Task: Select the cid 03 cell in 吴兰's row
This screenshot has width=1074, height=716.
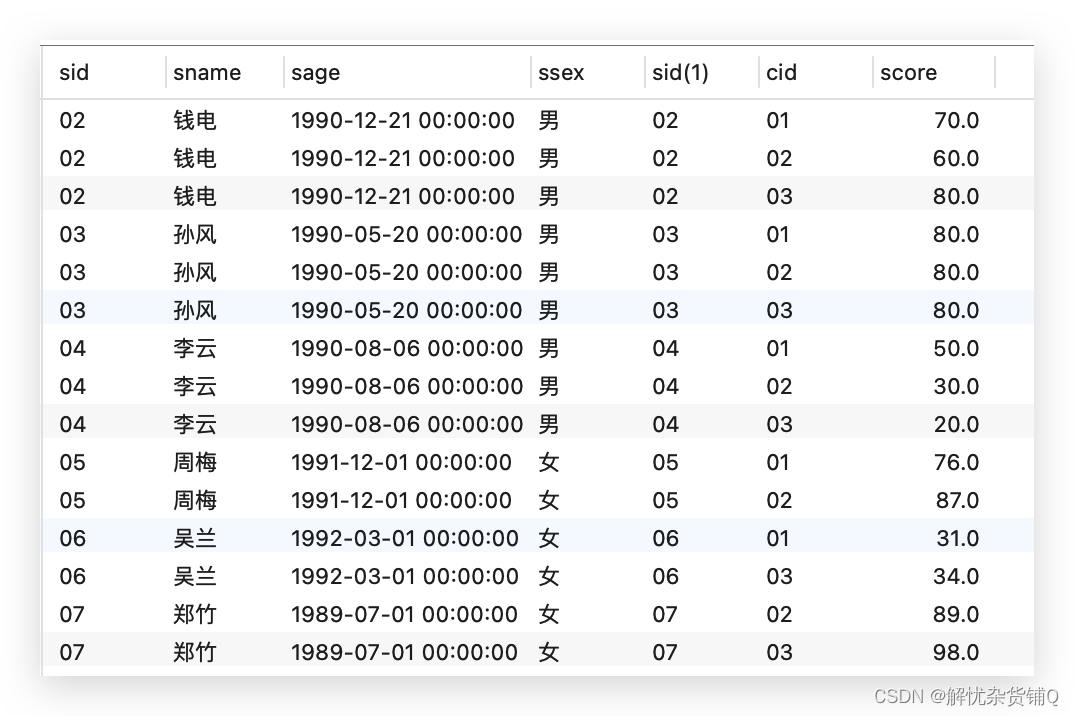Action: coord(779,576)
